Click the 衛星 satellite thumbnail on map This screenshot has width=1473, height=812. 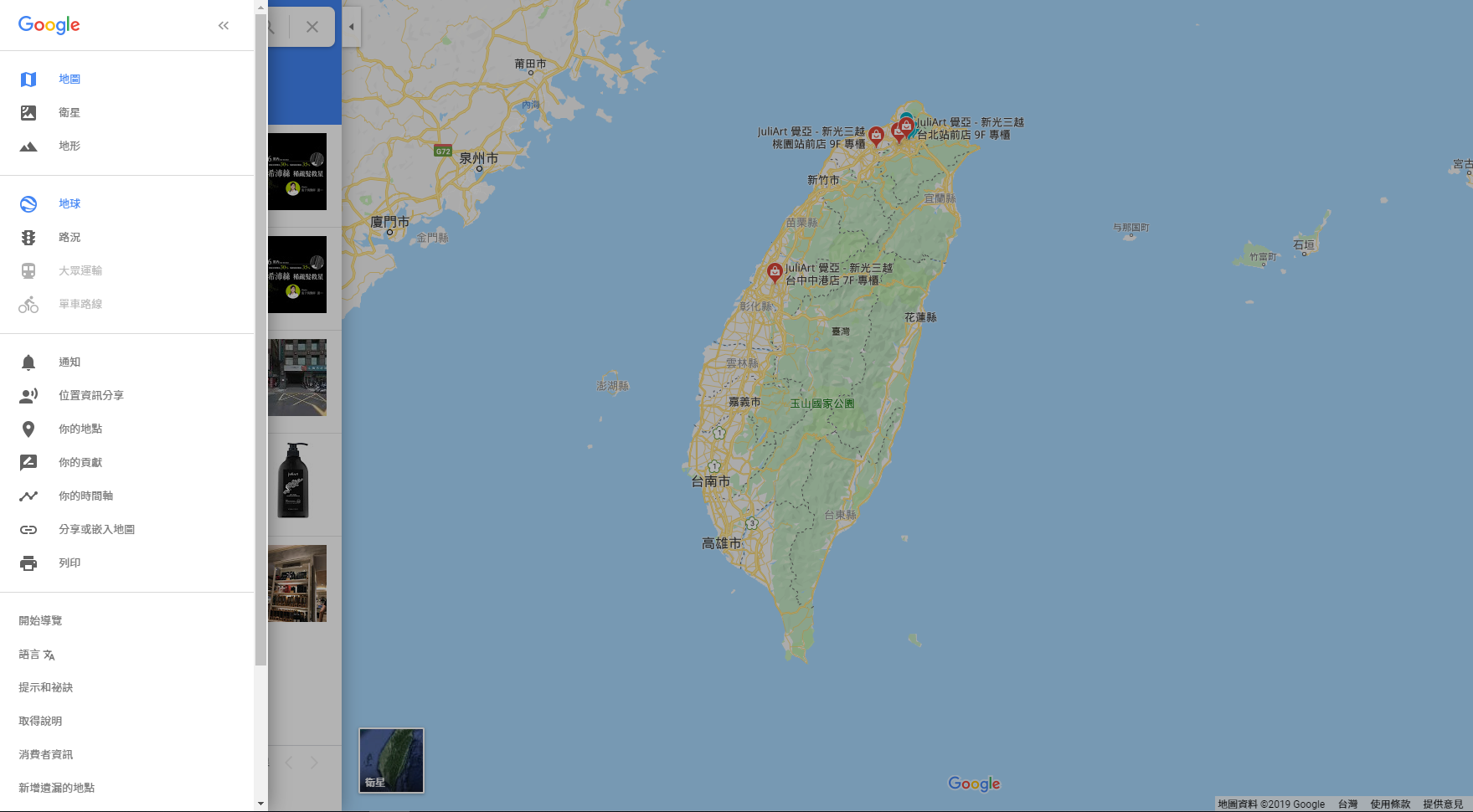tap(391, 760)
